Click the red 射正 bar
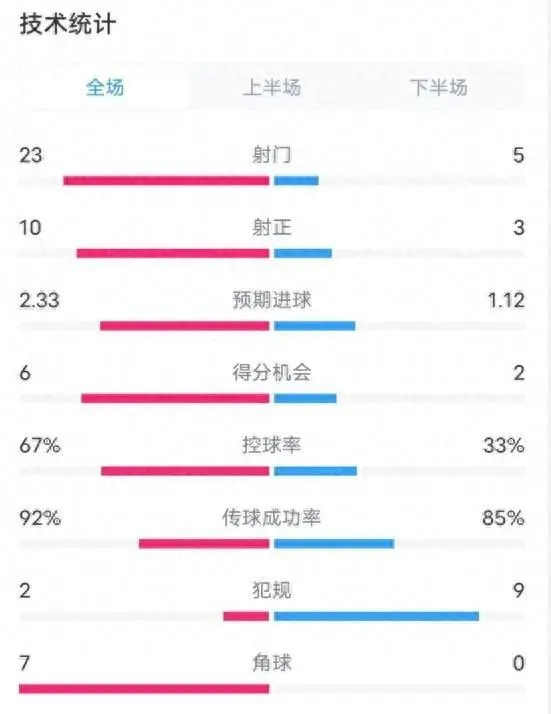551x714 pixels. point(173,253)
